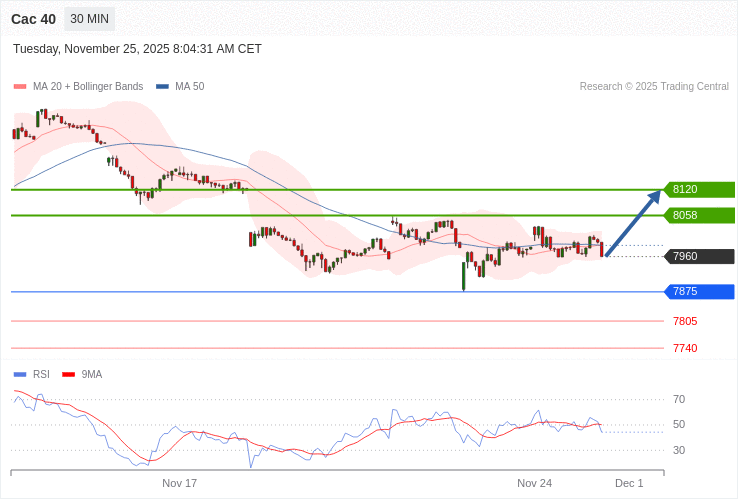Click the red 7805 support label
Screen dimensions: 738x500
click(x=685, y=322)
